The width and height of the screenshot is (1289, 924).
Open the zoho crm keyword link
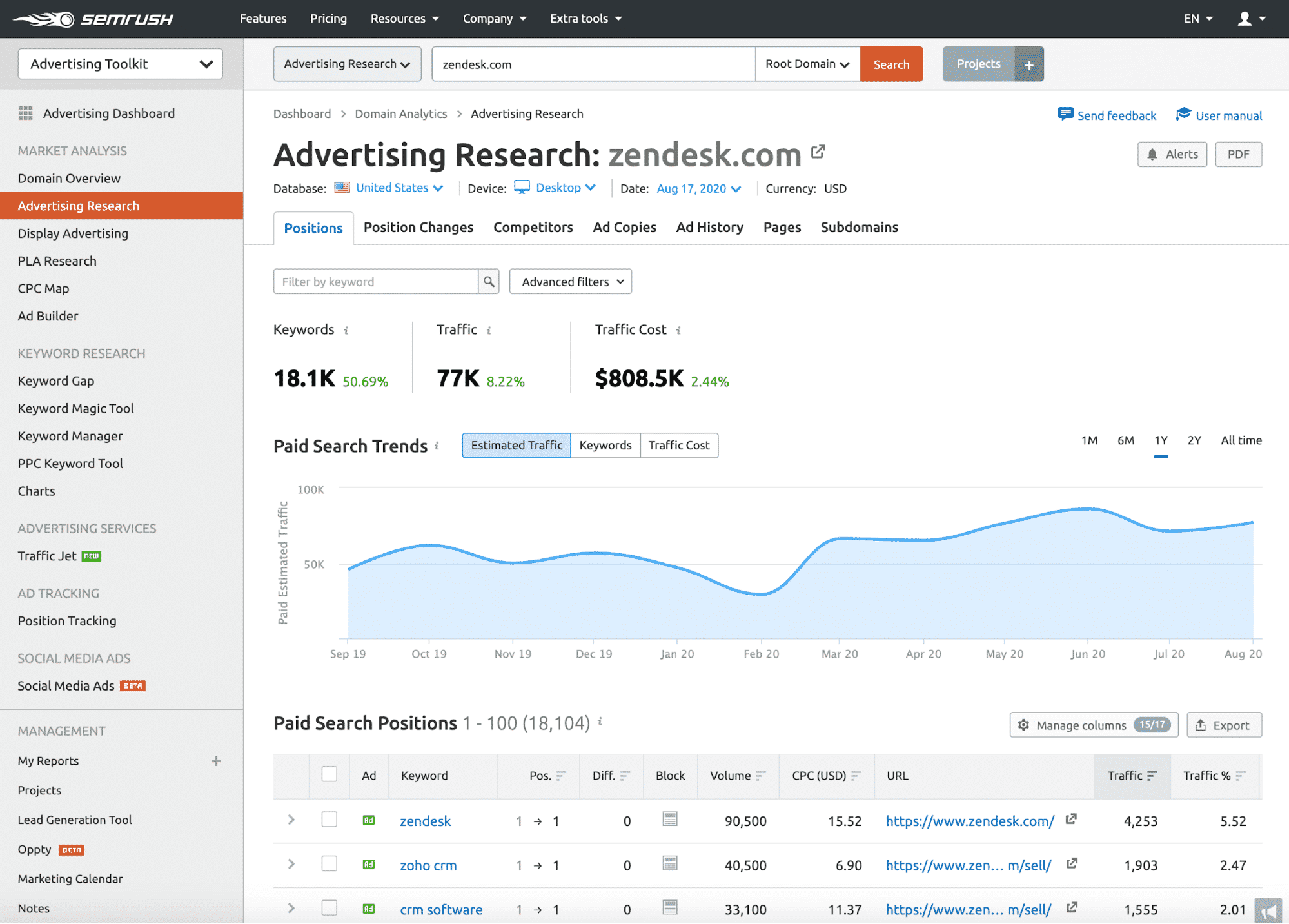428,864
